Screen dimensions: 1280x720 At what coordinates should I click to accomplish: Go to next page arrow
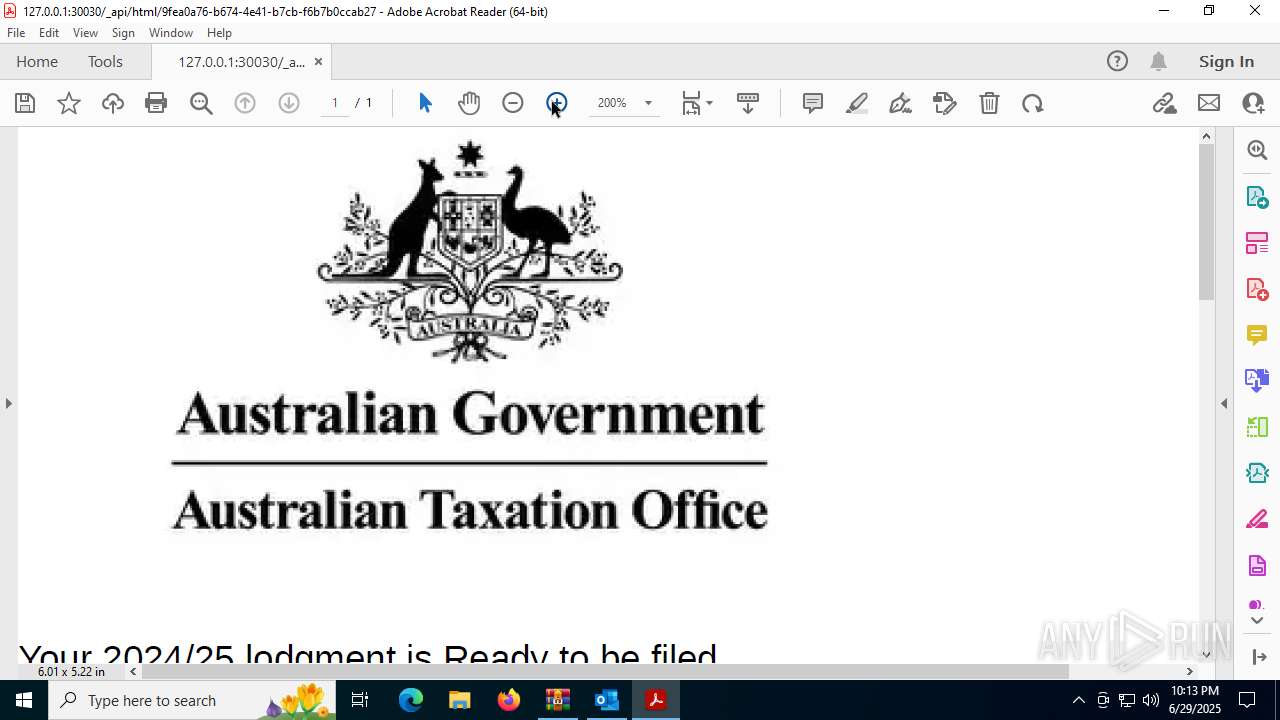(x=289, y=103)
